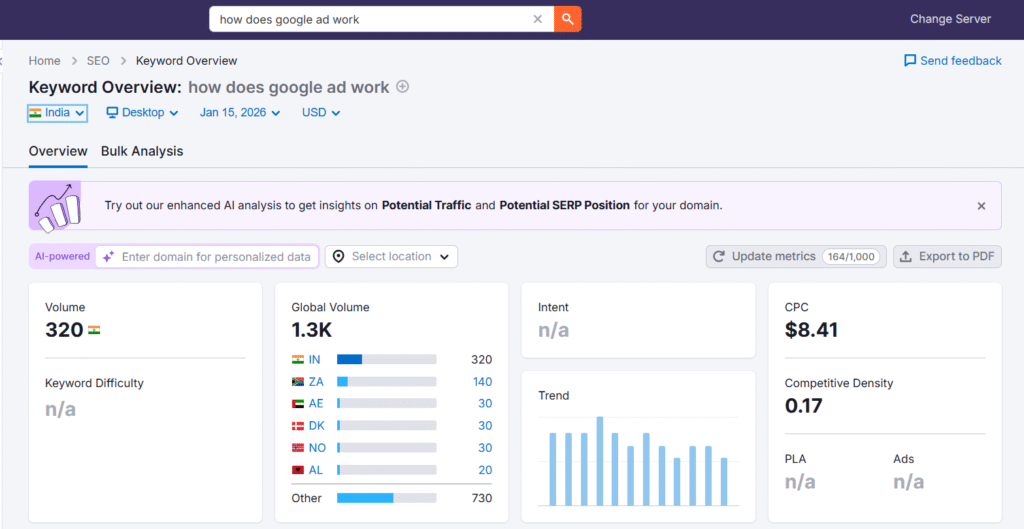The height and width of the screenshot is (529, 1024).
Task: Click Keyword Overview in the breadcrumb
Action: [186, 61]
